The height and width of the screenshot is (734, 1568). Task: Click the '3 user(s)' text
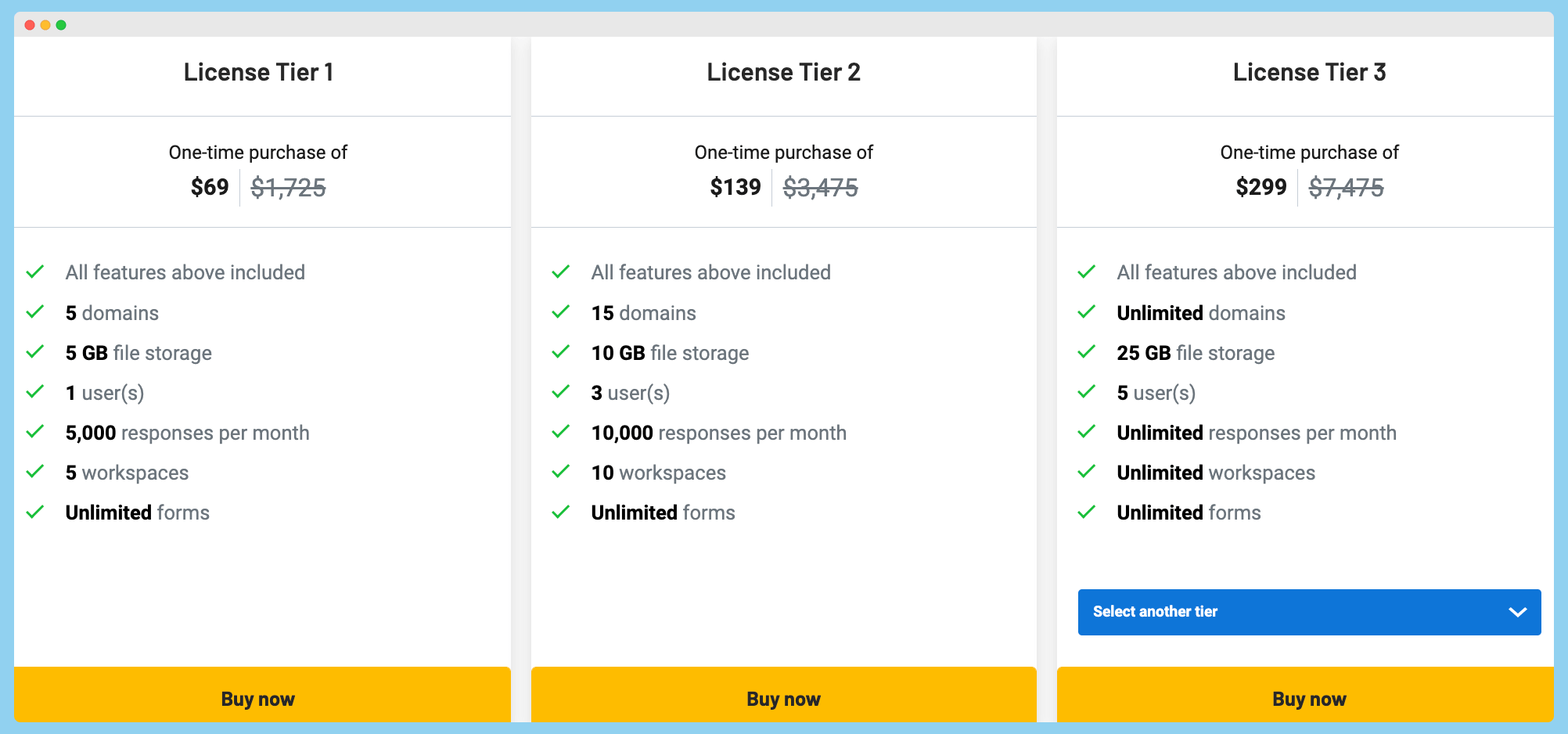631,393
